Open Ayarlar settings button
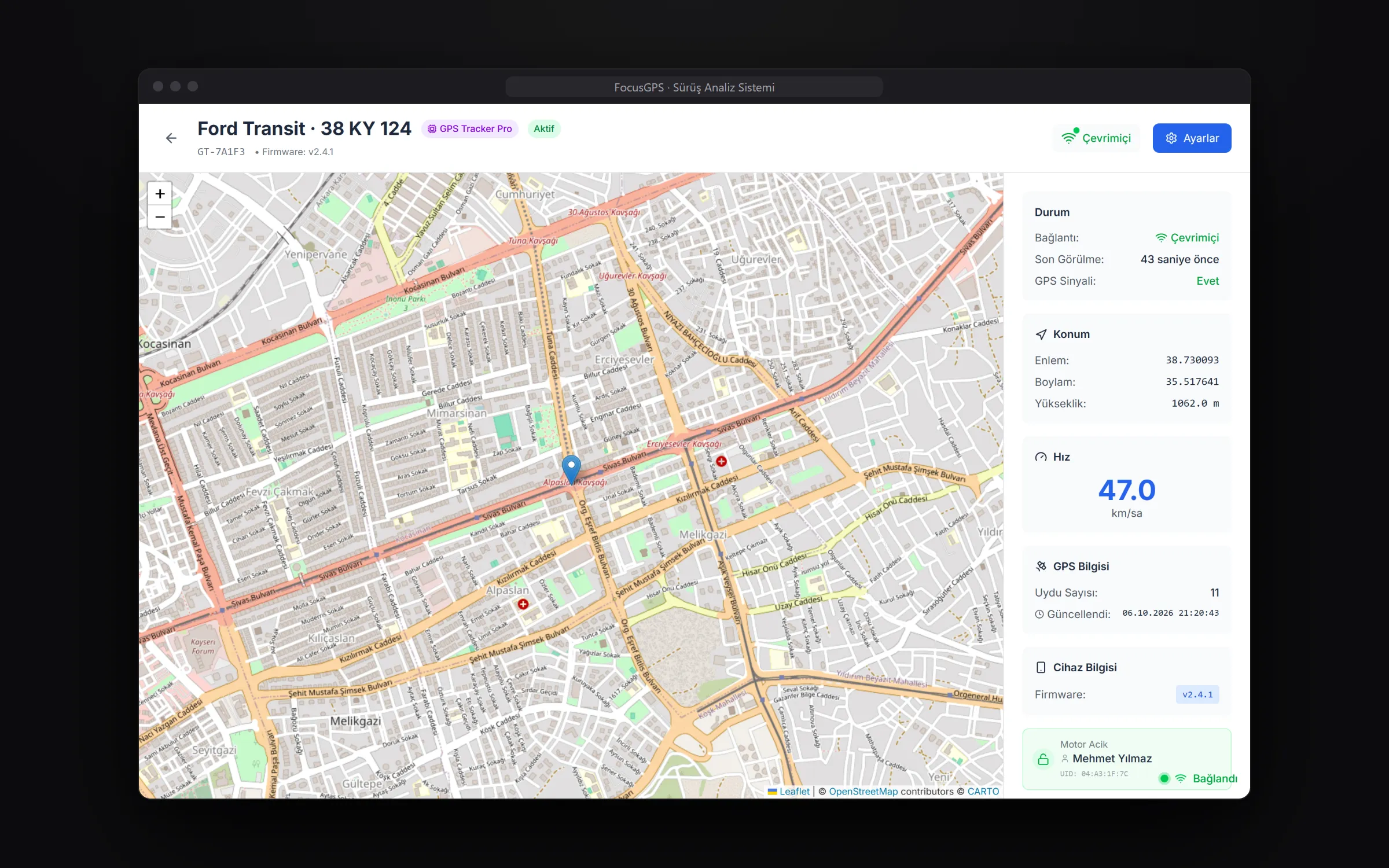This screenshot has height=868, width=1389. [1192, 138]
